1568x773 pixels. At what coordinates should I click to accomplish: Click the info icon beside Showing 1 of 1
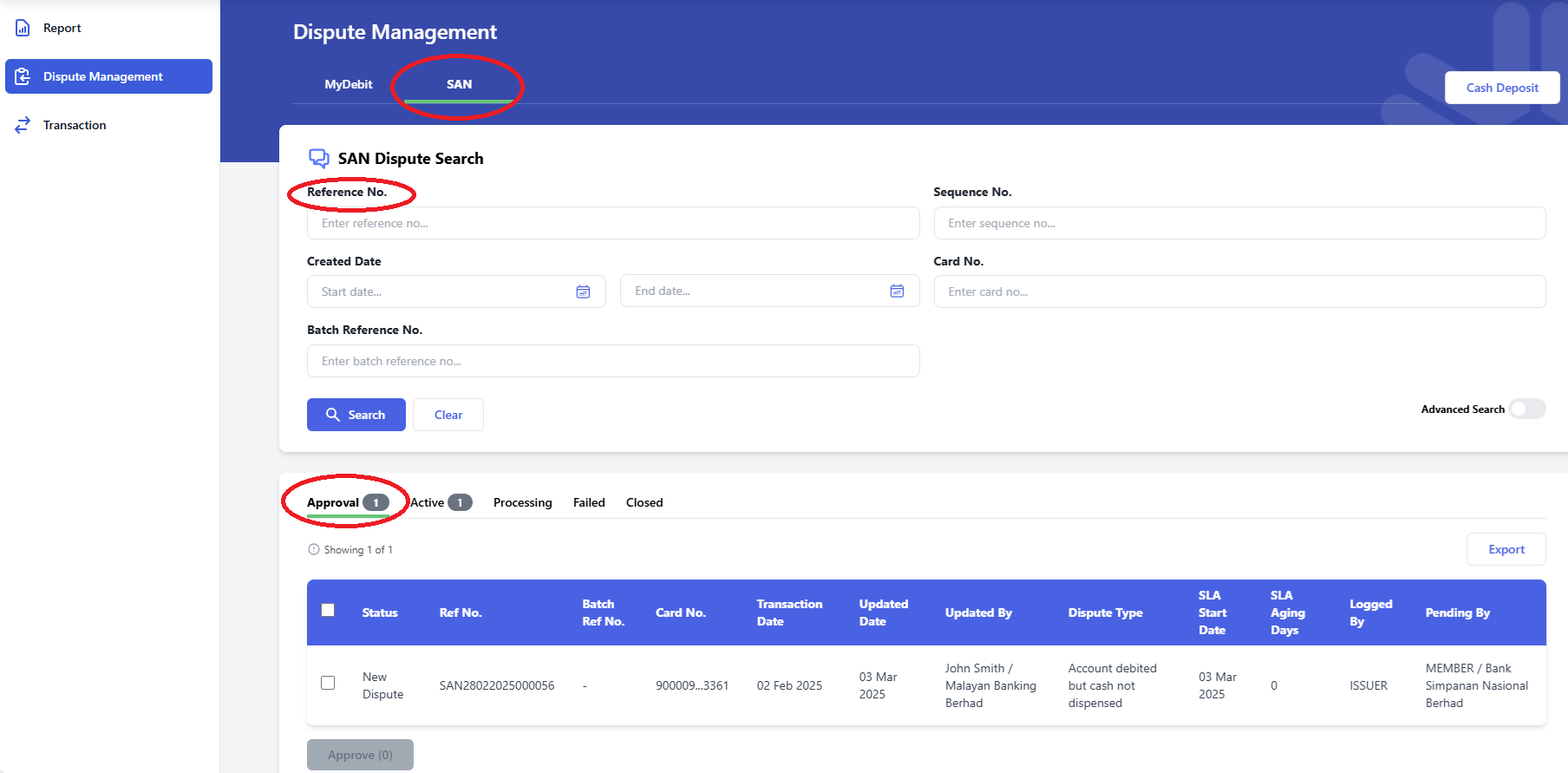tap(314, 549)
